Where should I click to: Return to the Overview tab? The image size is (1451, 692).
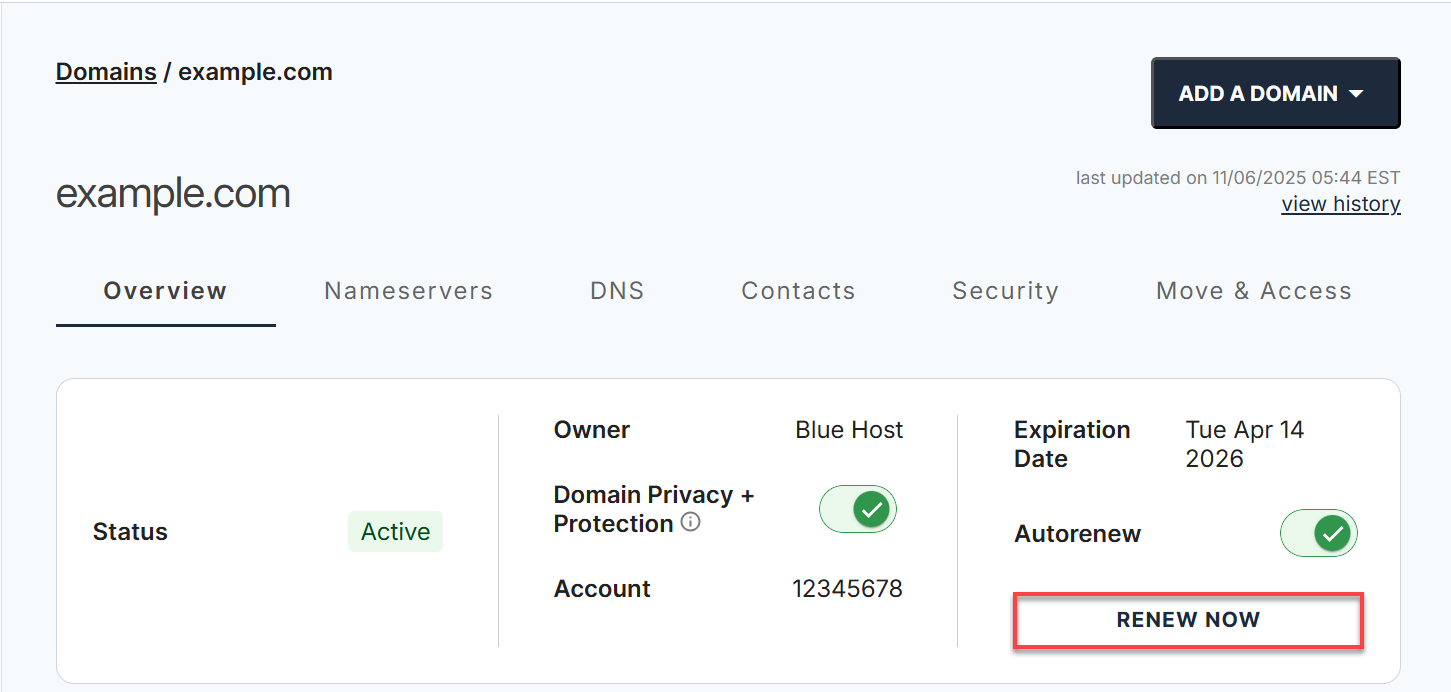[x=165, y=291]
